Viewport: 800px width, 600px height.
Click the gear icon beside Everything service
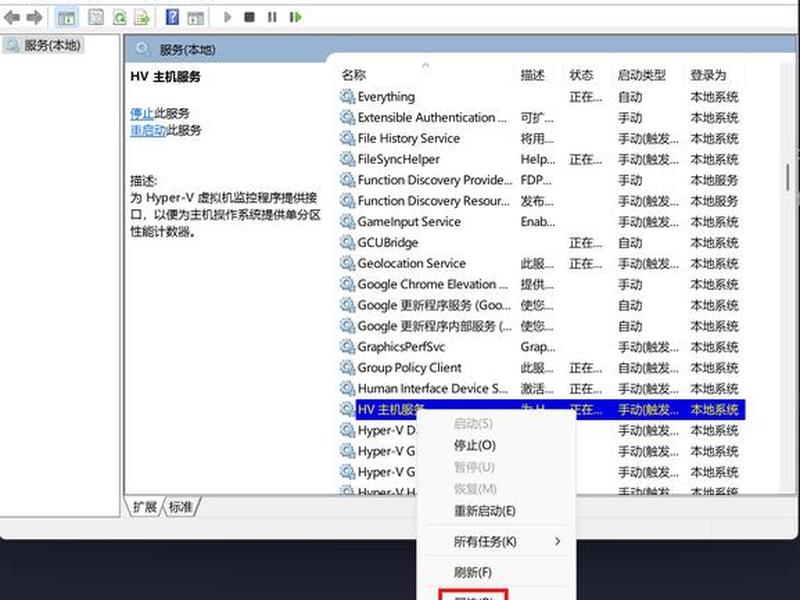coord(347,96)
